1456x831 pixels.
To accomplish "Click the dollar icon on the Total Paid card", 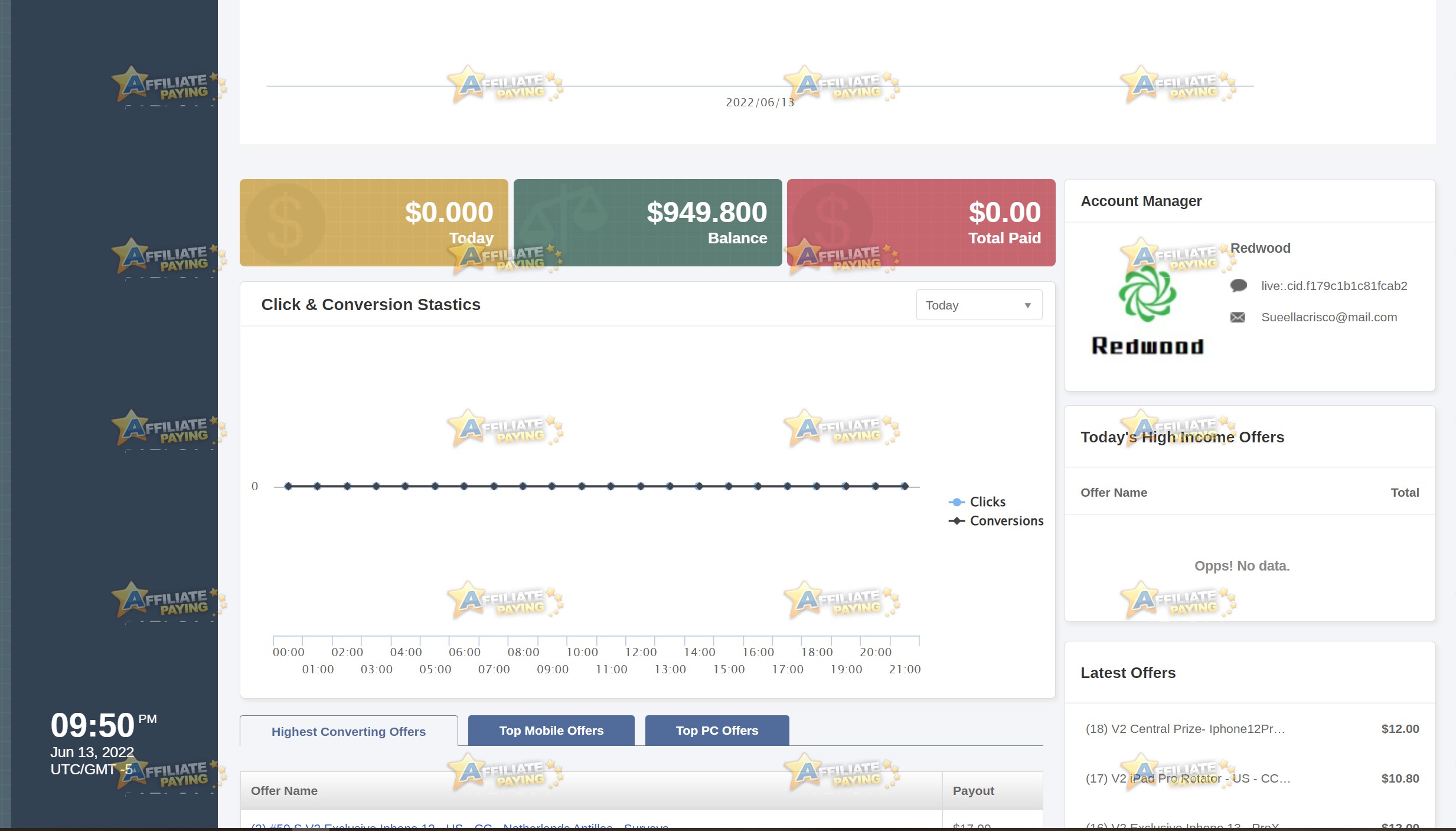I will tap(832, 223).
